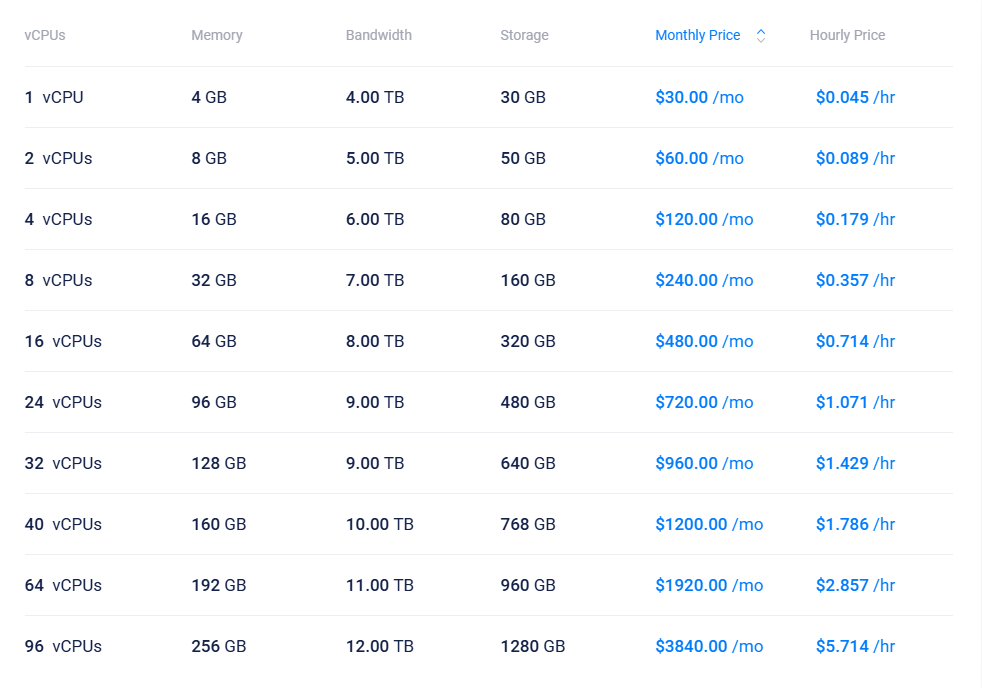Image resolution: width=982 pixels, height=688 pixels.
Task: Select the $0.045 /hr hourly price
Action: (x=855, y=97)
